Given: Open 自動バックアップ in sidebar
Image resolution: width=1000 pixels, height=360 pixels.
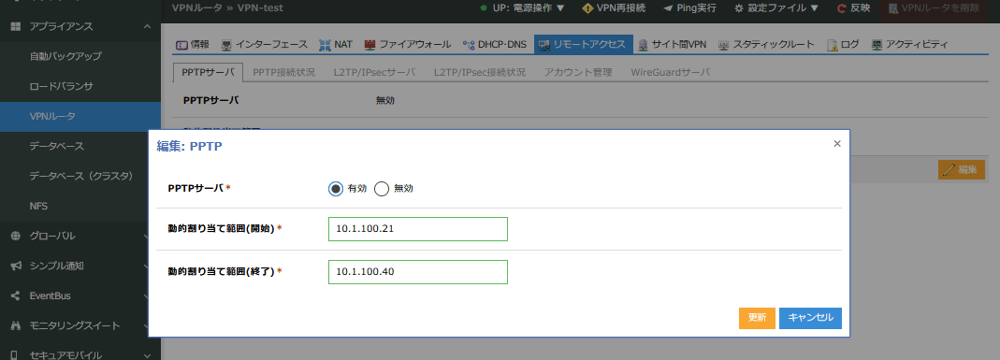Looking at the screenshot, I should coord(80,56).
